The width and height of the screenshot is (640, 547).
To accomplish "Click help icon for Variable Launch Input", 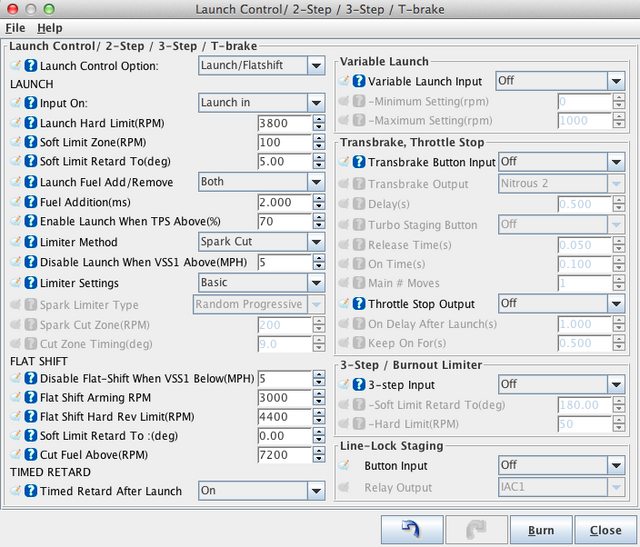I will click(x=359, y=81).
